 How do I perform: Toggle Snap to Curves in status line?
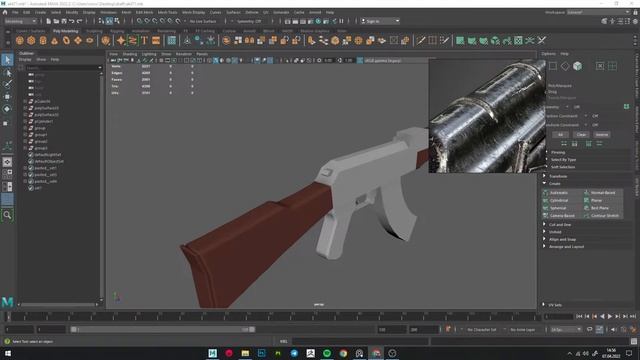point(147,21)
